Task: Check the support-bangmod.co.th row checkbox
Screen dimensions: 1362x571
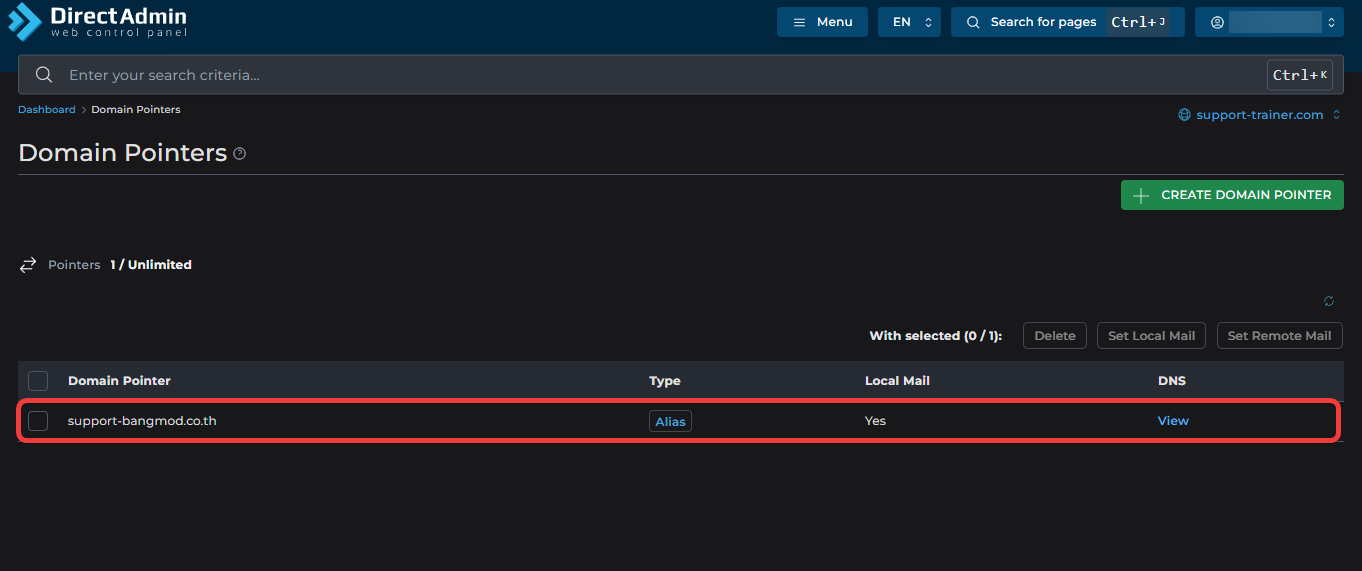Action: 38,421
